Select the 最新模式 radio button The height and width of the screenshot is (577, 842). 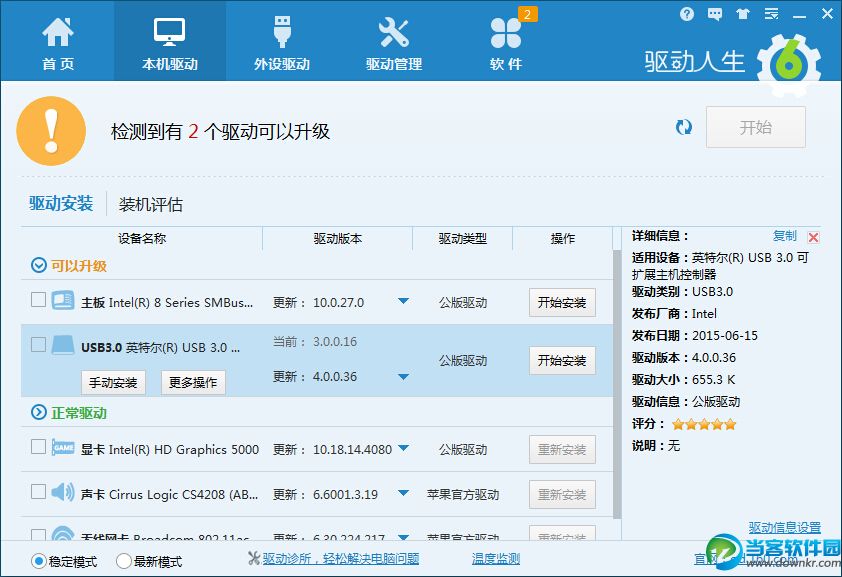(x=124, y=561)
